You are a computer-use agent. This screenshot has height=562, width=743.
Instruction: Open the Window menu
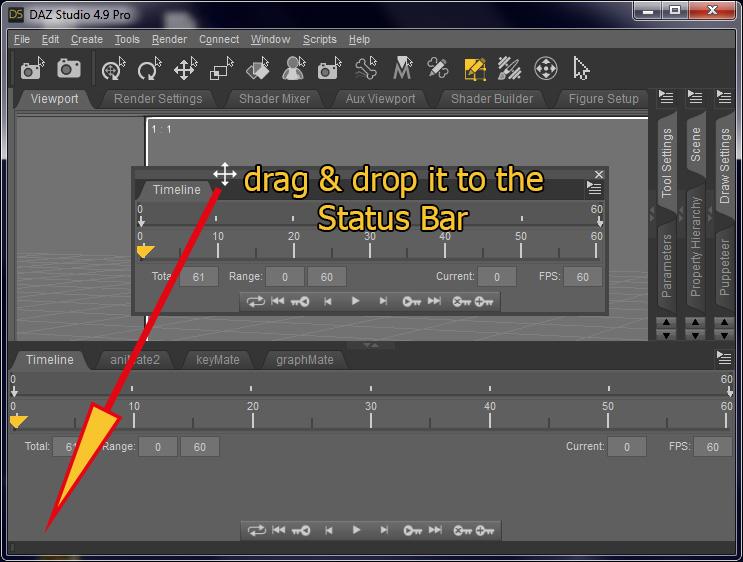click(x=270, y=39)
